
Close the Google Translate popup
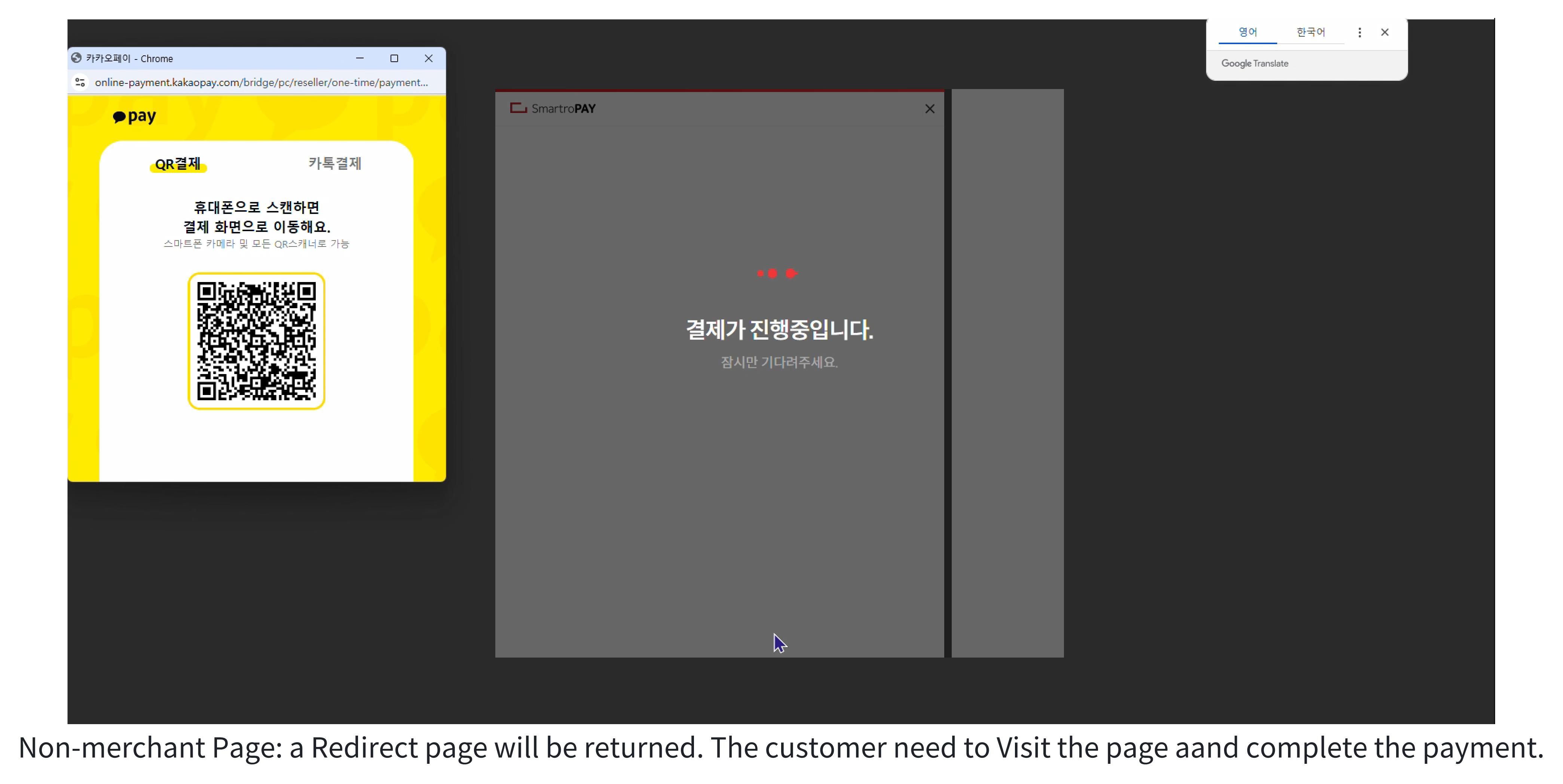point(1385,32)
